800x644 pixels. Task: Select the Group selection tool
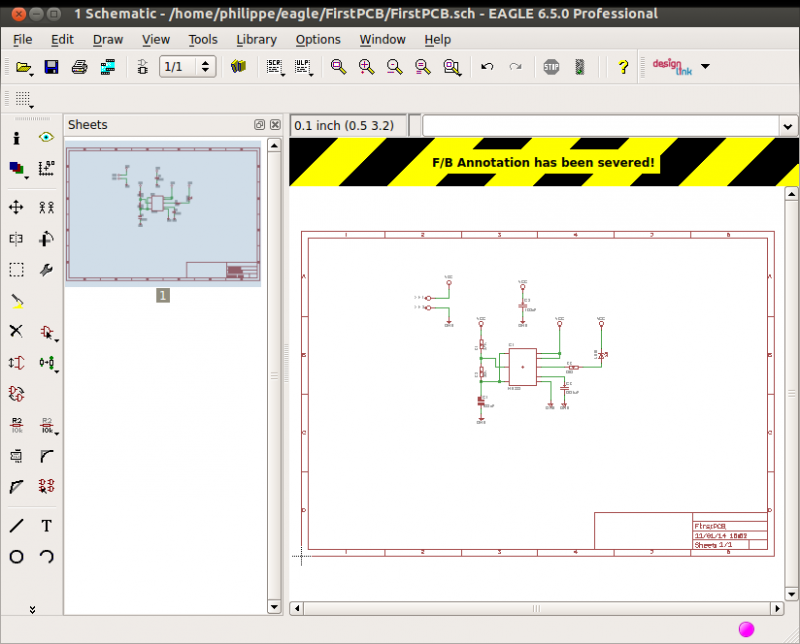pyautogui.click(x=16, y=270)
